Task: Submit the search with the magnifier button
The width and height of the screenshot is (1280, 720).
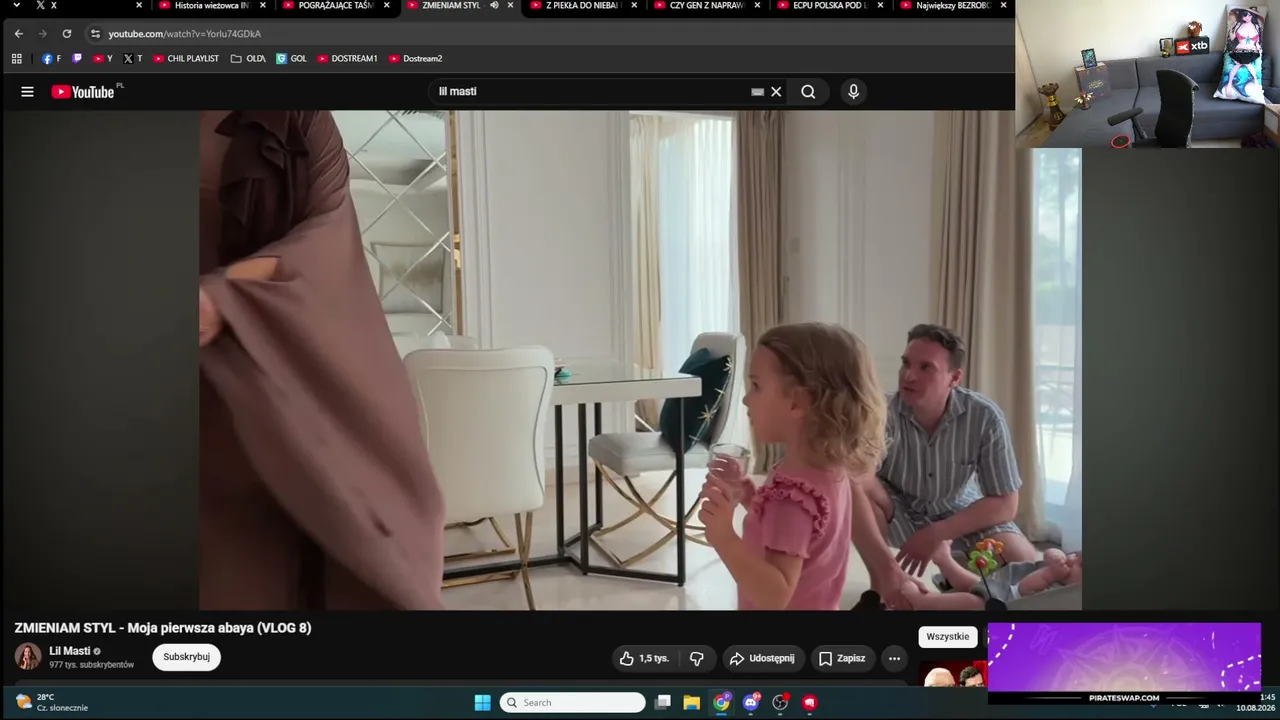Action: (x=808, y=92)
